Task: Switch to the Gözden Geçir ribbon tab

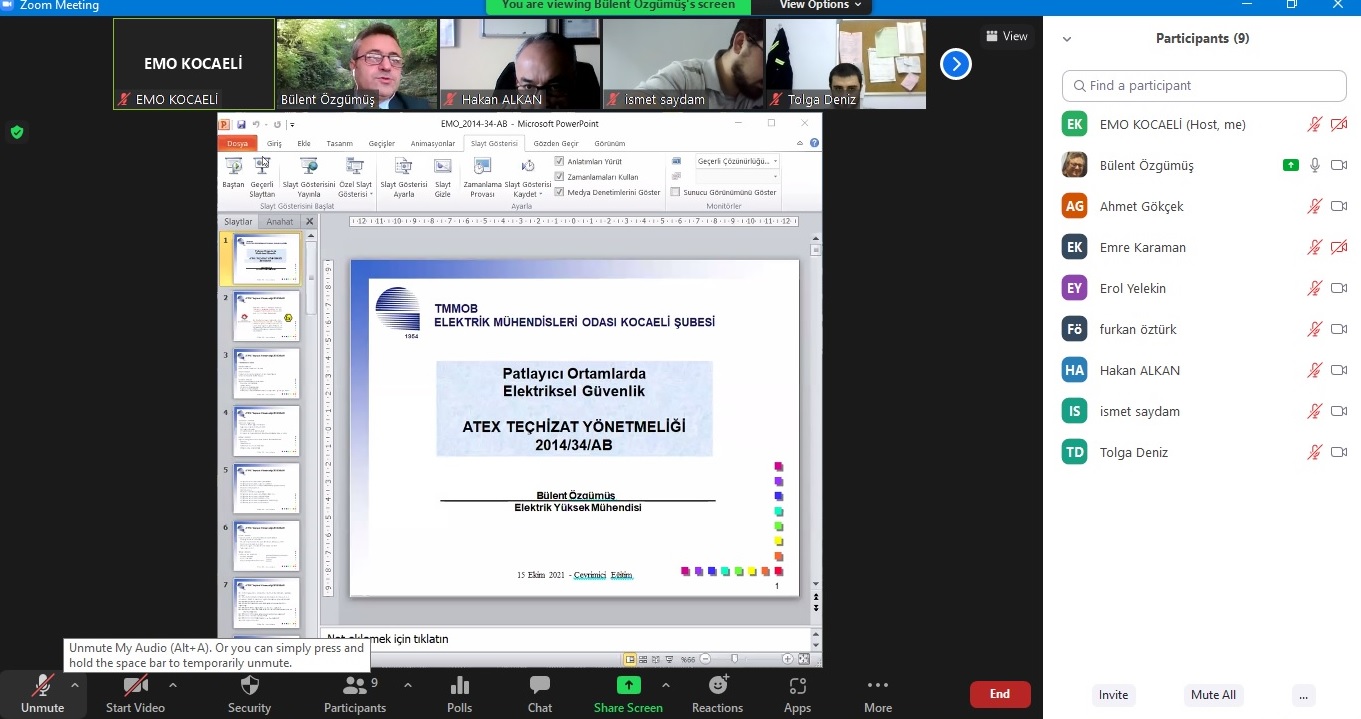Action: pyautogui.click(x=556, y=143)
